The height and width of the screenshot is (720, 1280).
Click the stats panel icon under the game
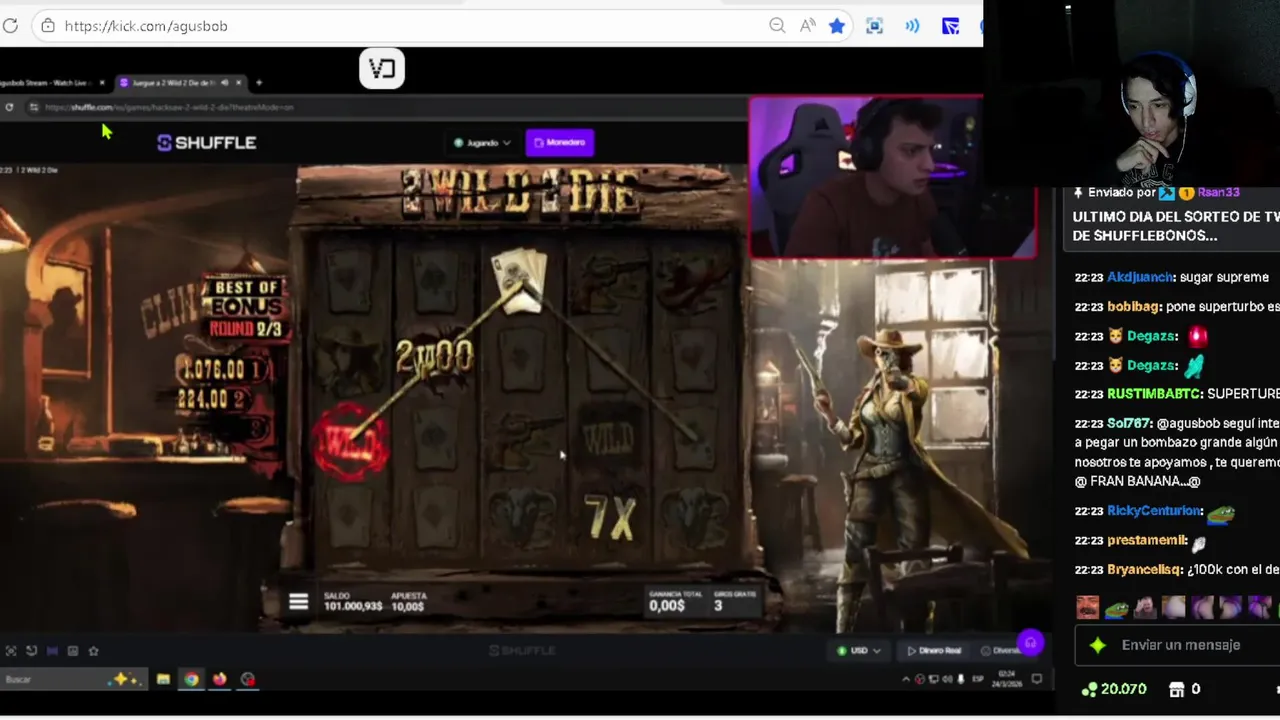73,651
